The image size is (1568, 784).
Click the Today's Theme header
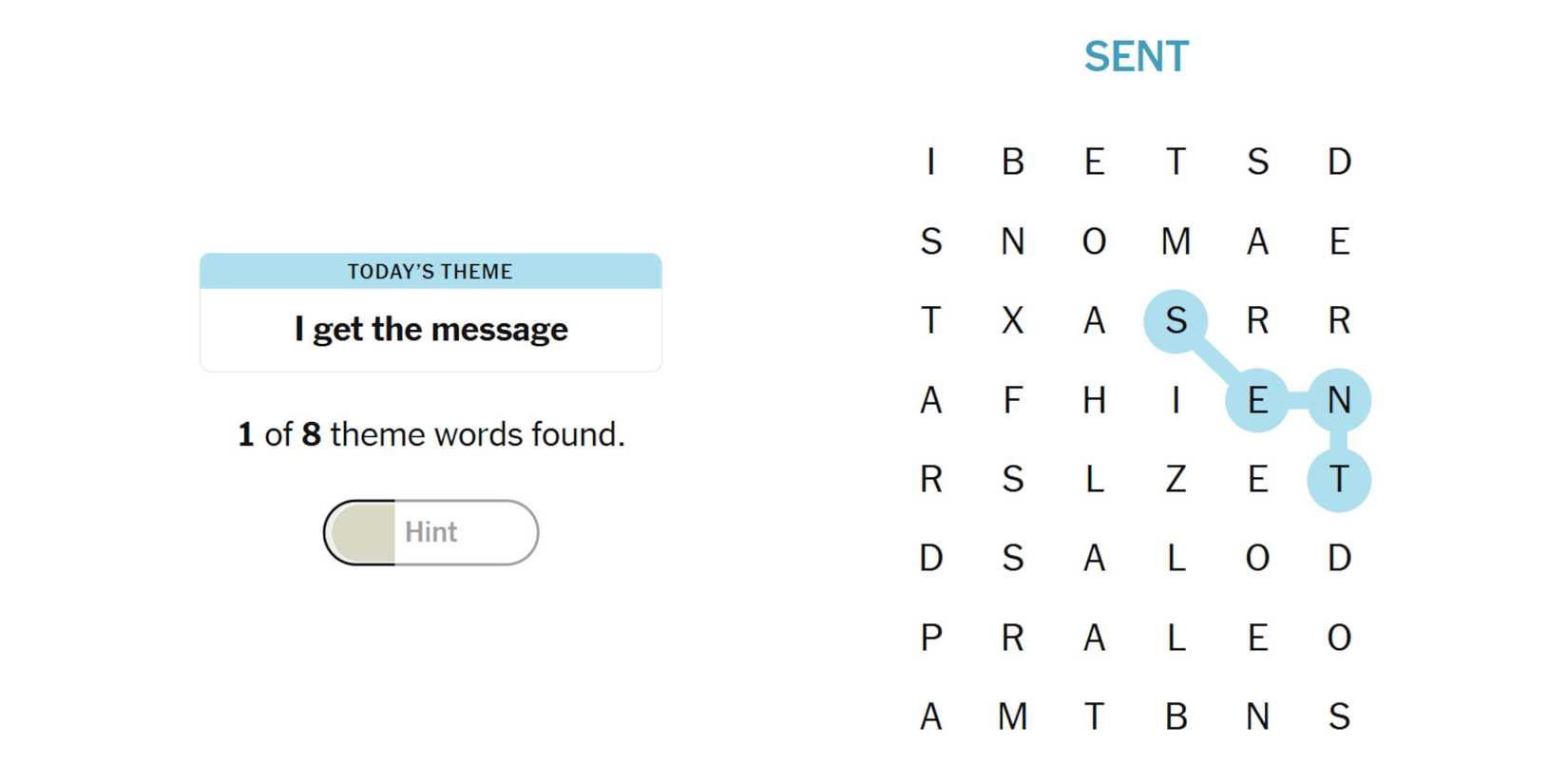(430, 272)
